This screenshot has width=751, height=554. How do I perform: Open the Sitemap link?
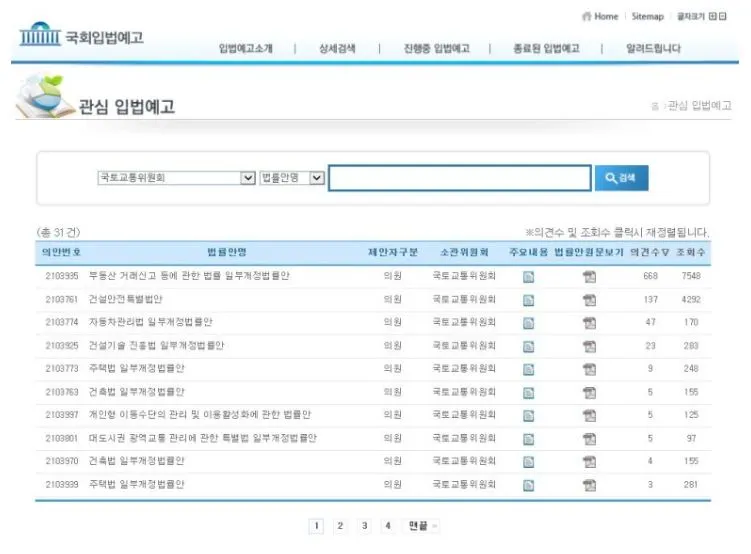(x=648, y=16)
